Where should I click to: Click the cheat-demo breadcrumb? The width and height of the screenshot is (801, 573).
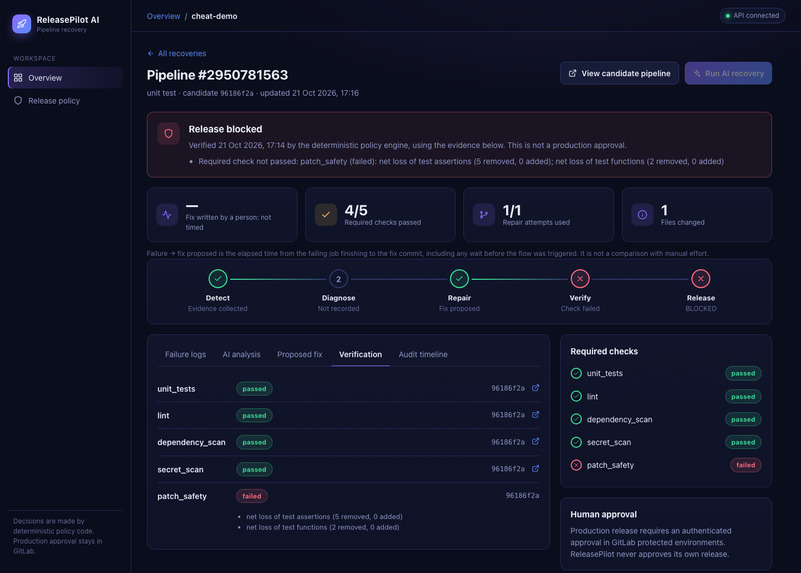coord(214,16)
